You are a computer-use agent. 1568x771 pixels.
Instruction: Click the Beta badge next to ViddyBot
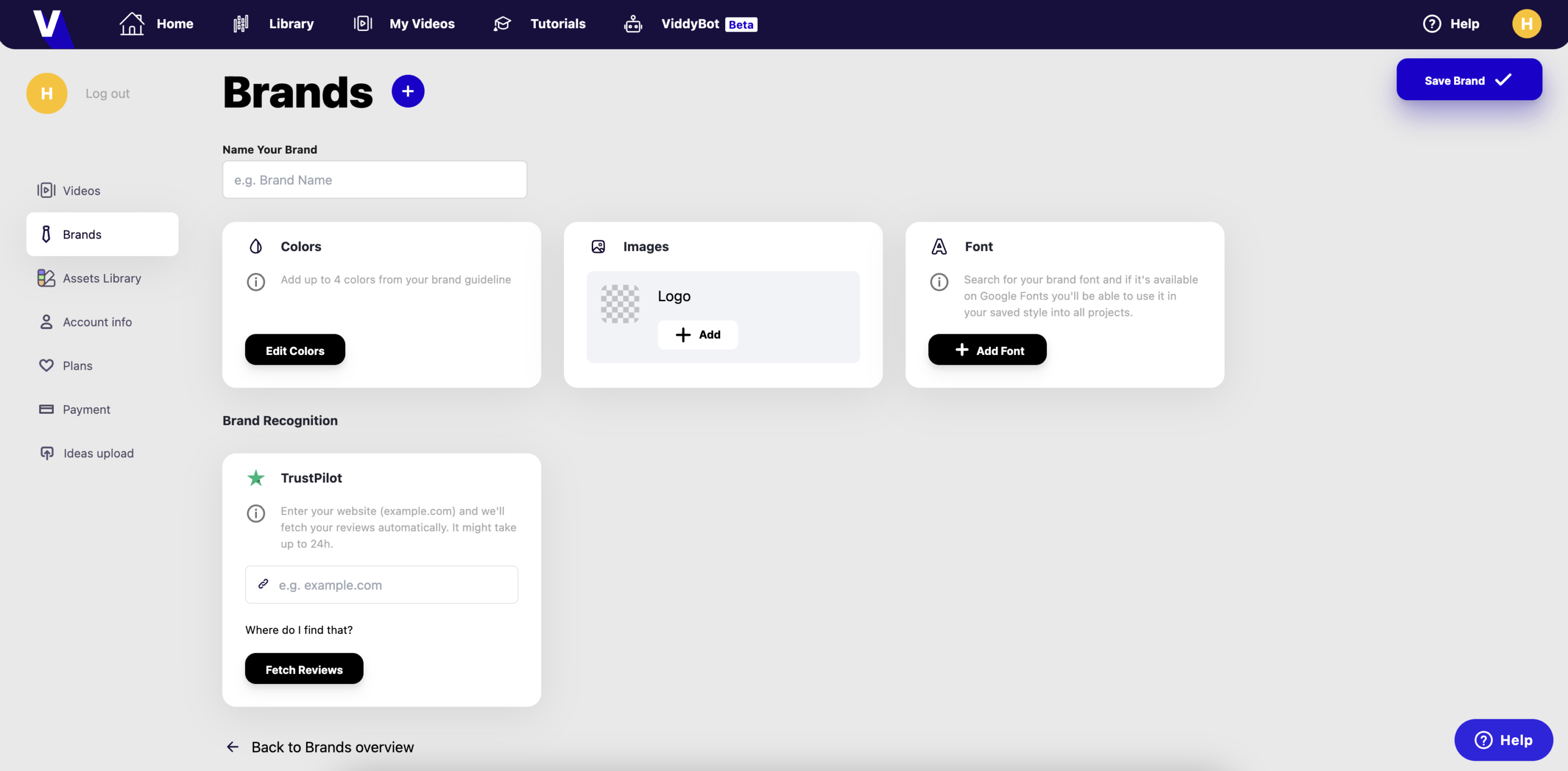point(741,25)
